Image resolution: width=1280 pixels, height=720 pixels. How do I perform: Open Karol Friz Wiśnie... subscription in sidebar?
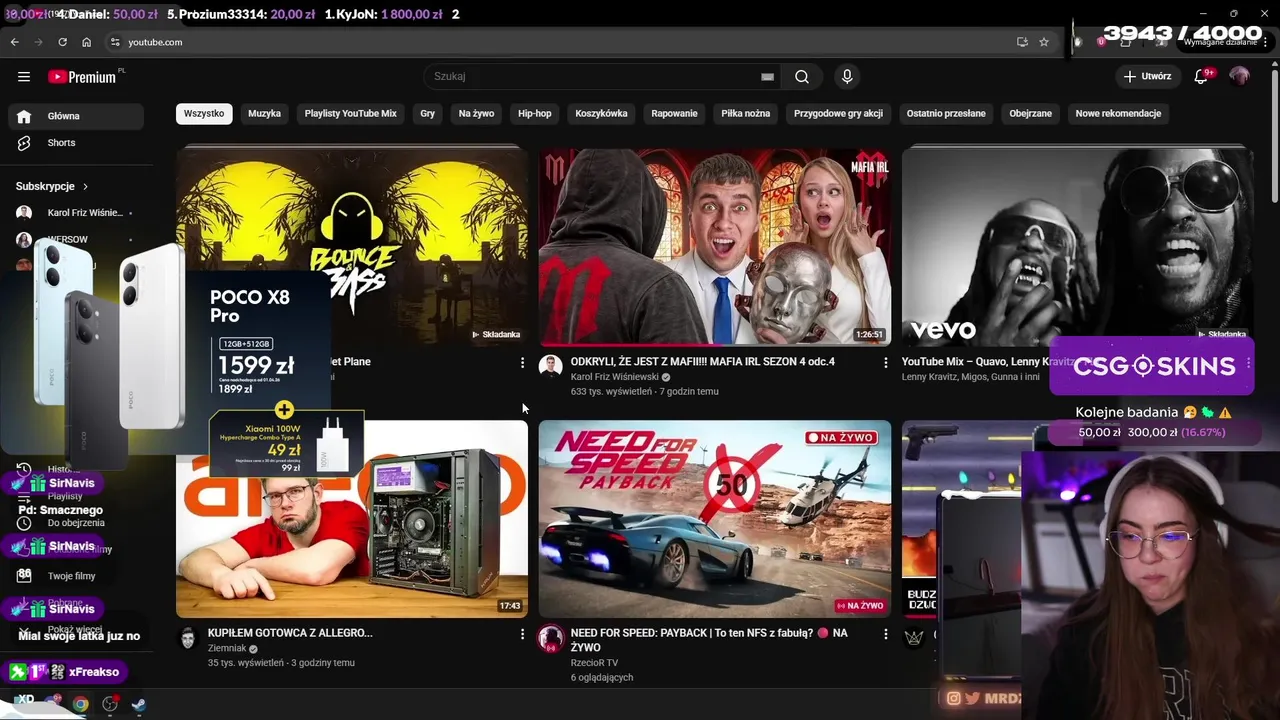coord(76,213)
